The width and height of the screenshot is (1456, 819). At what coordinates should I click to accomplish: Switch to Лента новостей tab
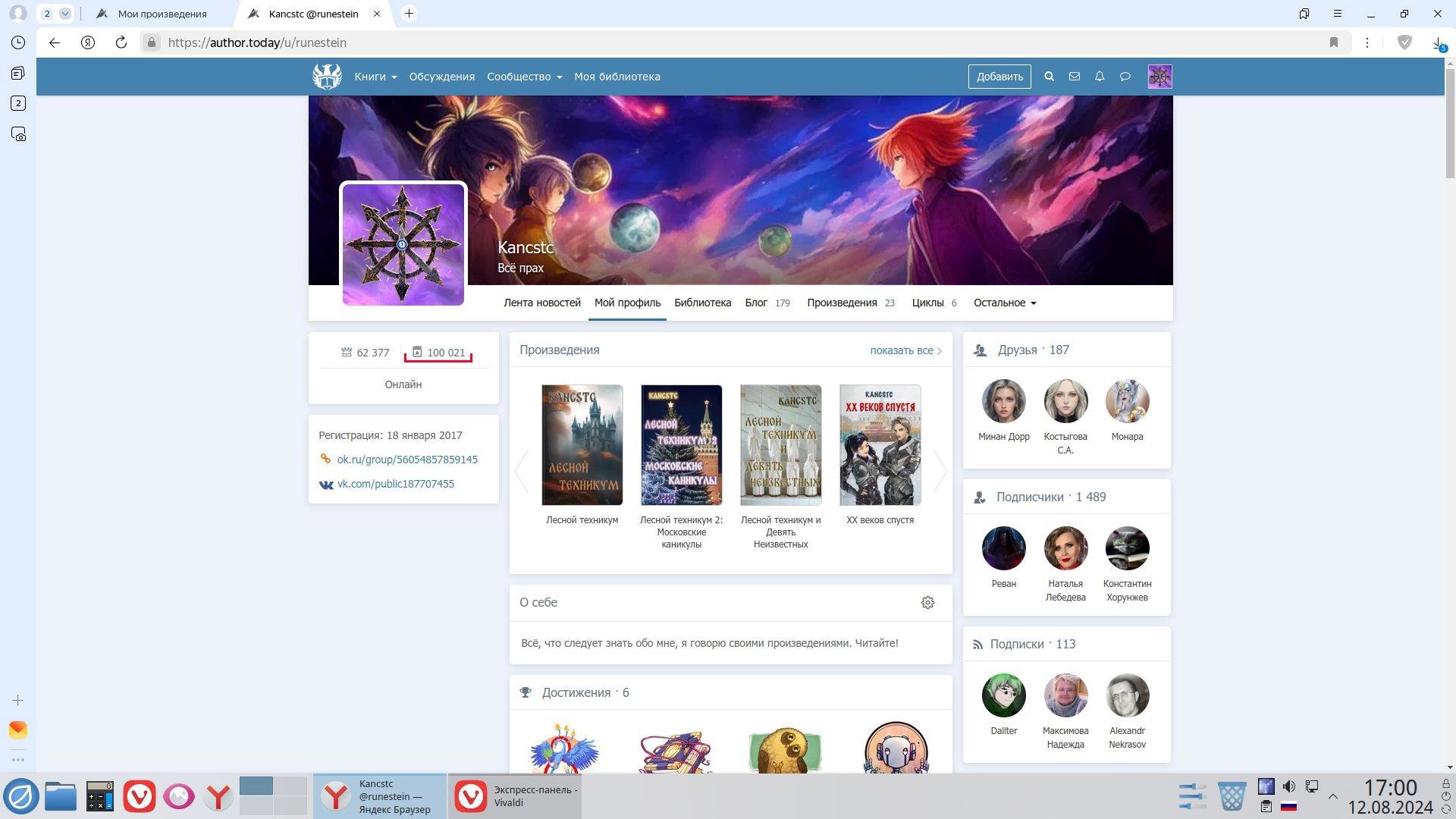pos(542,303)
